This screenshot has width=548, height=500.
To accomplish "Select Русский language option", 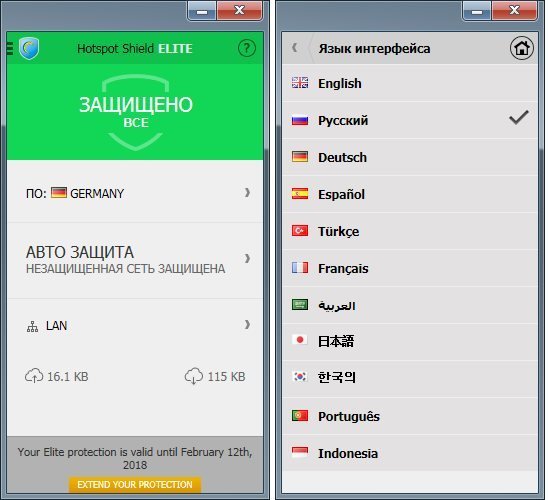I will 410,120.
